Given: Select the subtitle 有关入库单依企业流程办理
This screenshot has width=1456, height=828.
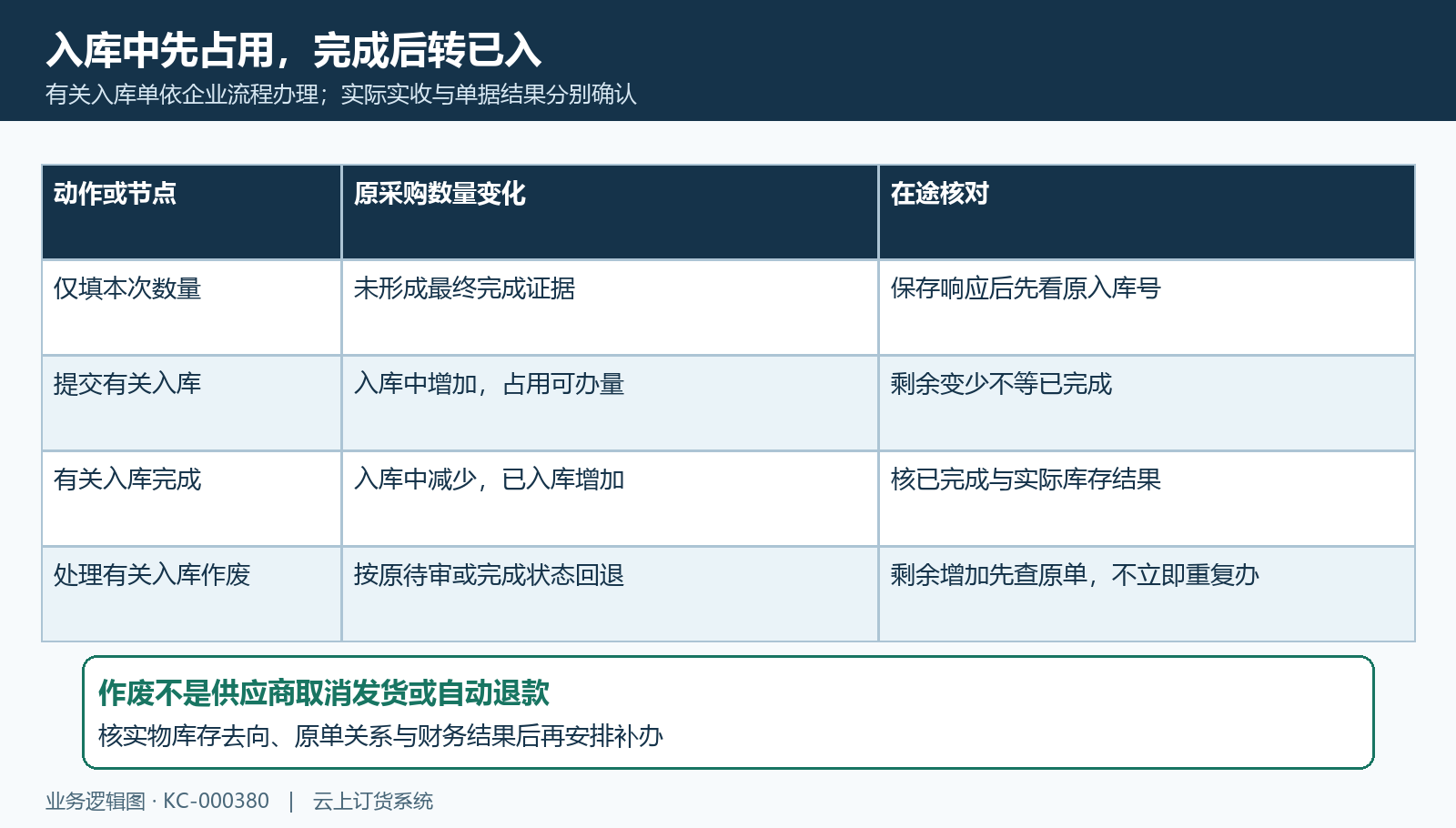Looking at the screenshot, I should 182,94.
